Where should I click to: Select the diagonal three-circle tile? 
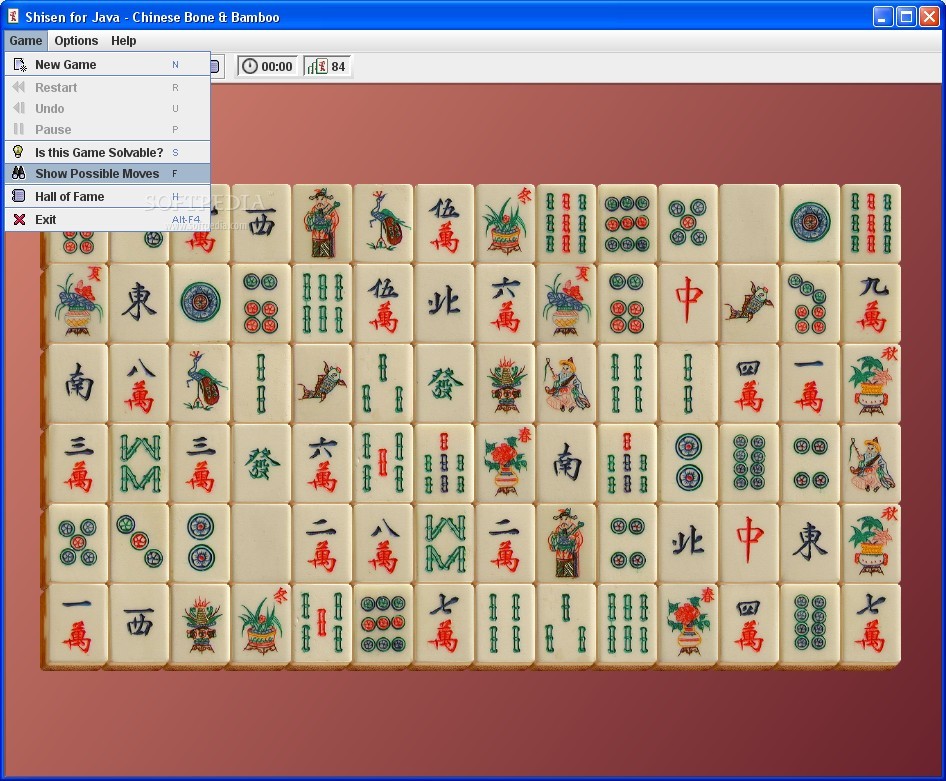click(x=139, y=543)
